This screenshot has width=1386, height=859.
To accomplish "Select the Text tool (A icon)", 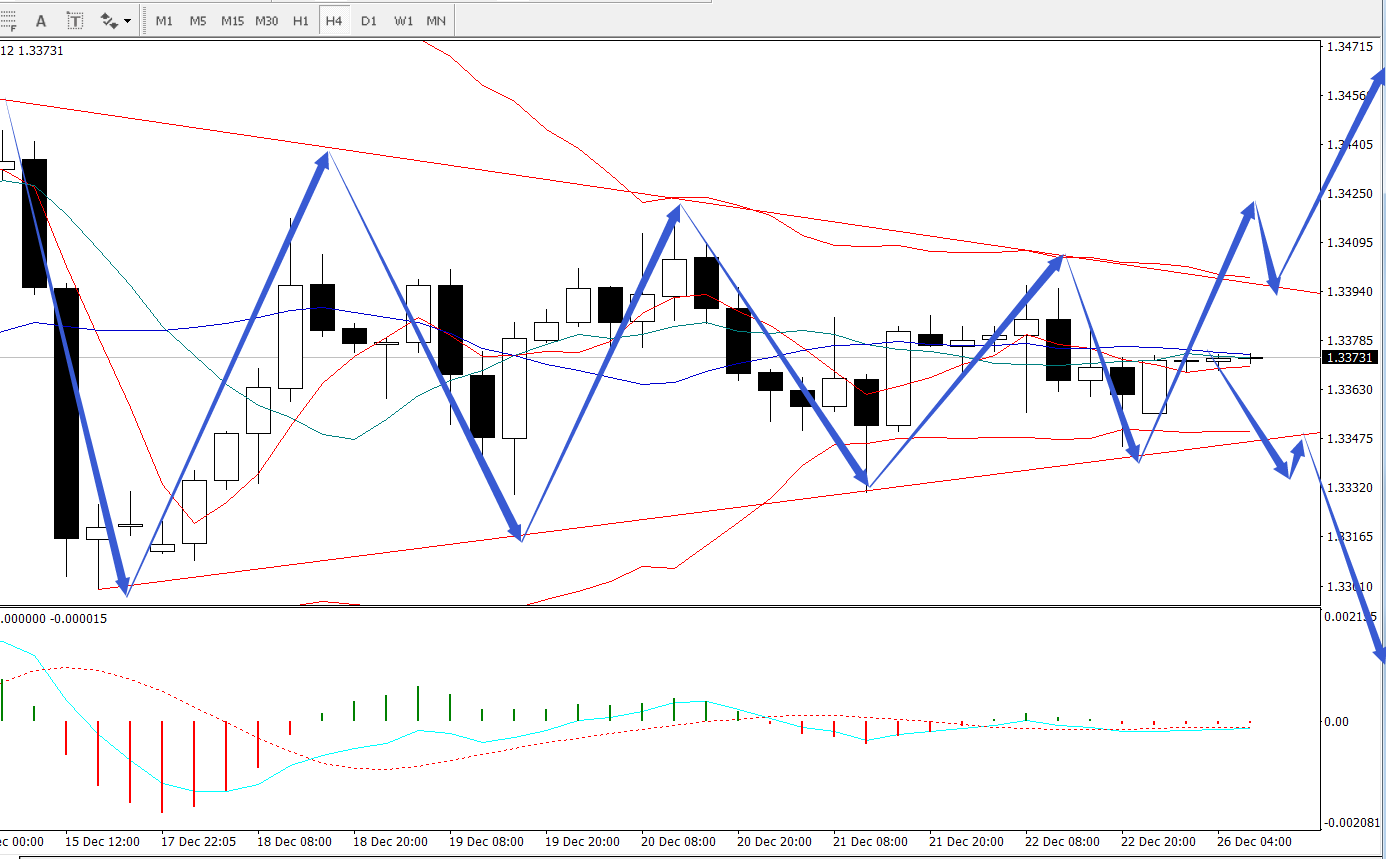I will point(41,20).
